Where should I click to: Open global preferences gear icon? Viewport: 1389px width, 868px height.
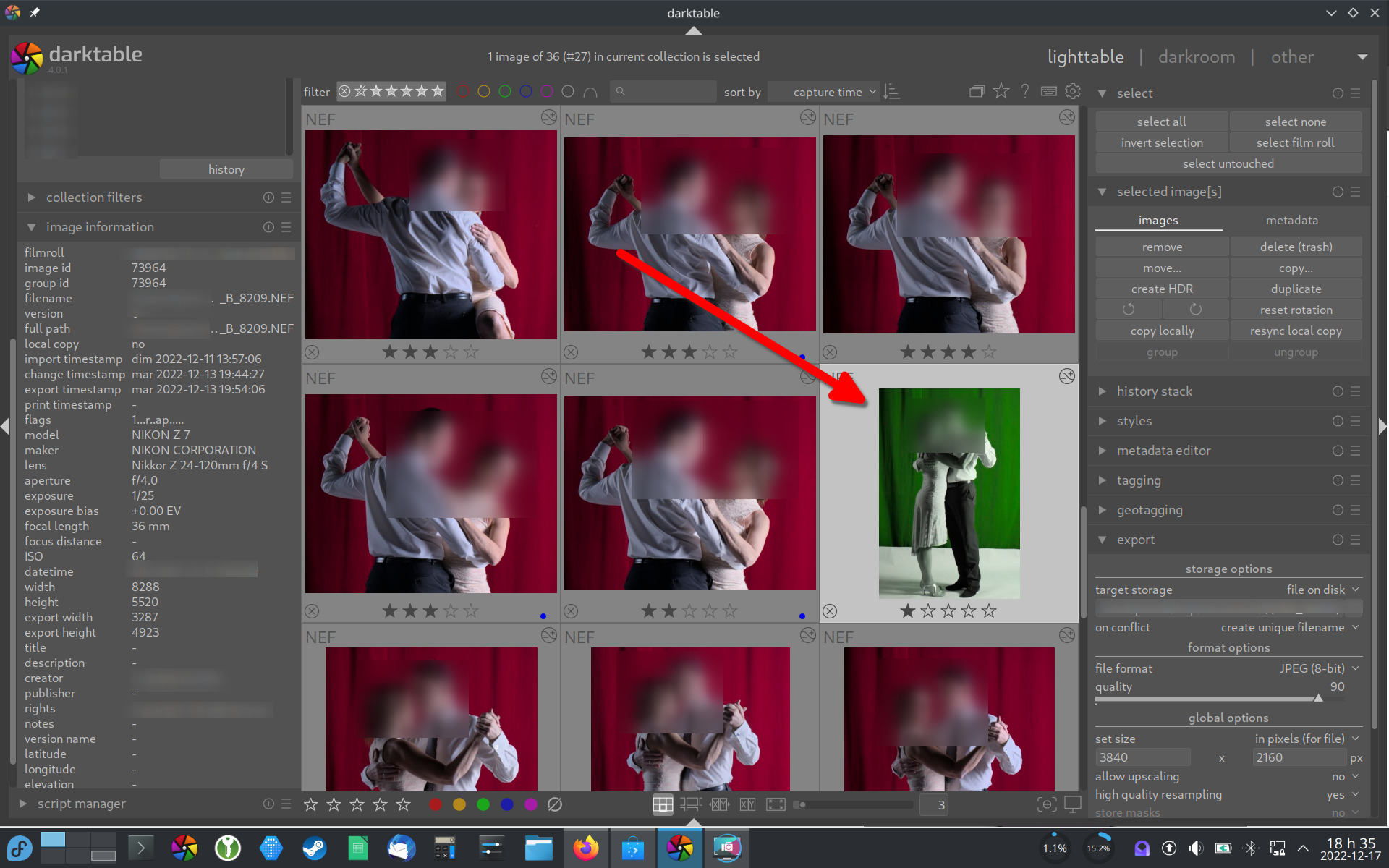(x=1073, y=91)
